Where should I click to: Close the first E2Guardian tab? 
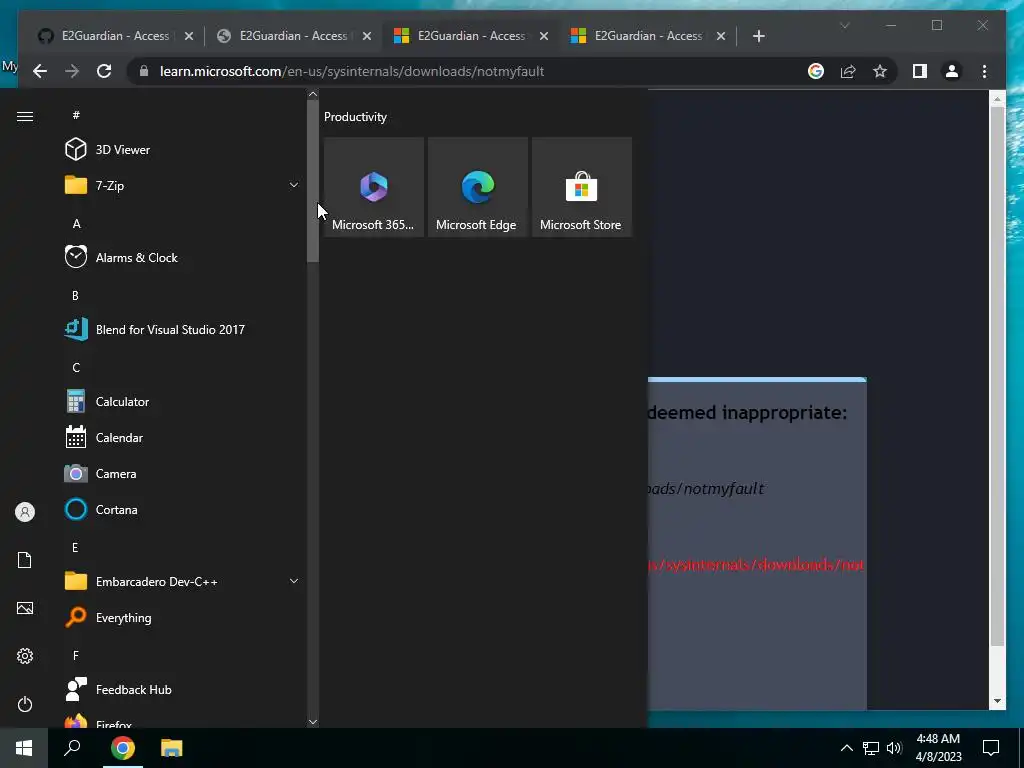click(x=189, y=36)
